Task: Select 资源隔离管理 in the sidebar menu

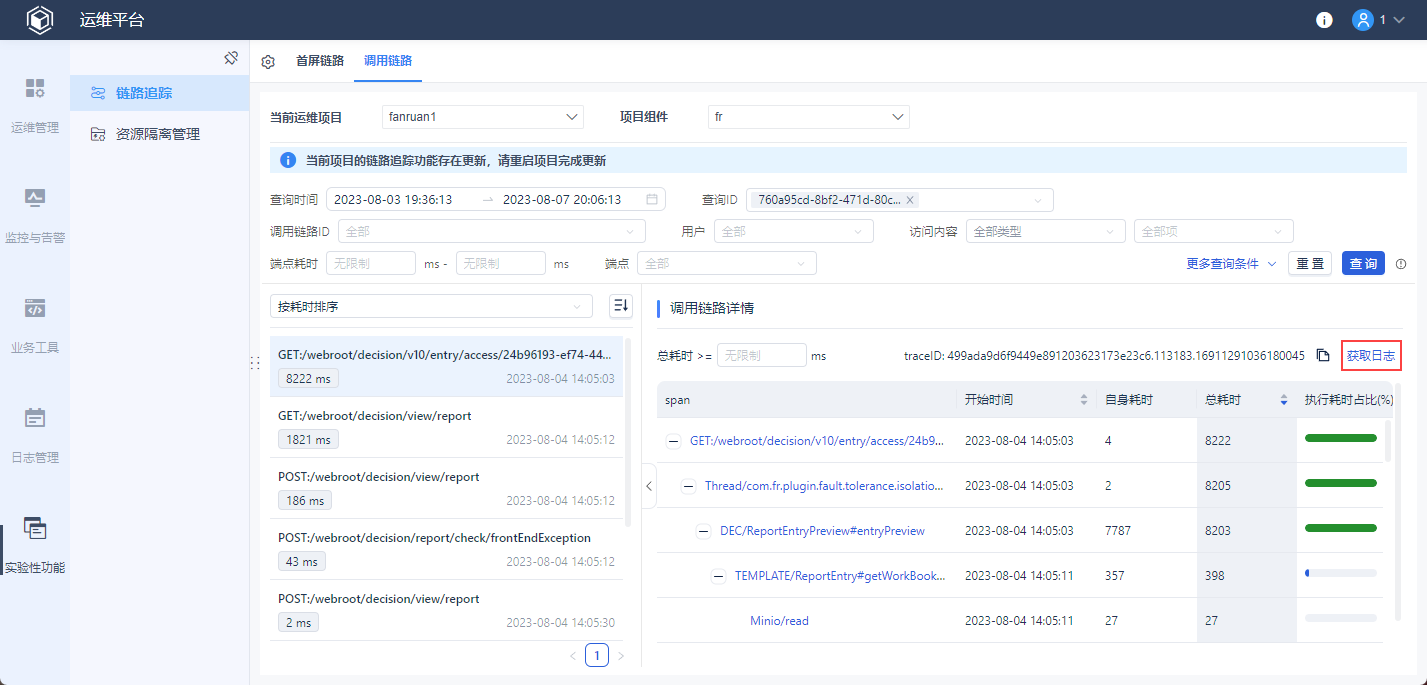Action: click(x=157, y=134)
